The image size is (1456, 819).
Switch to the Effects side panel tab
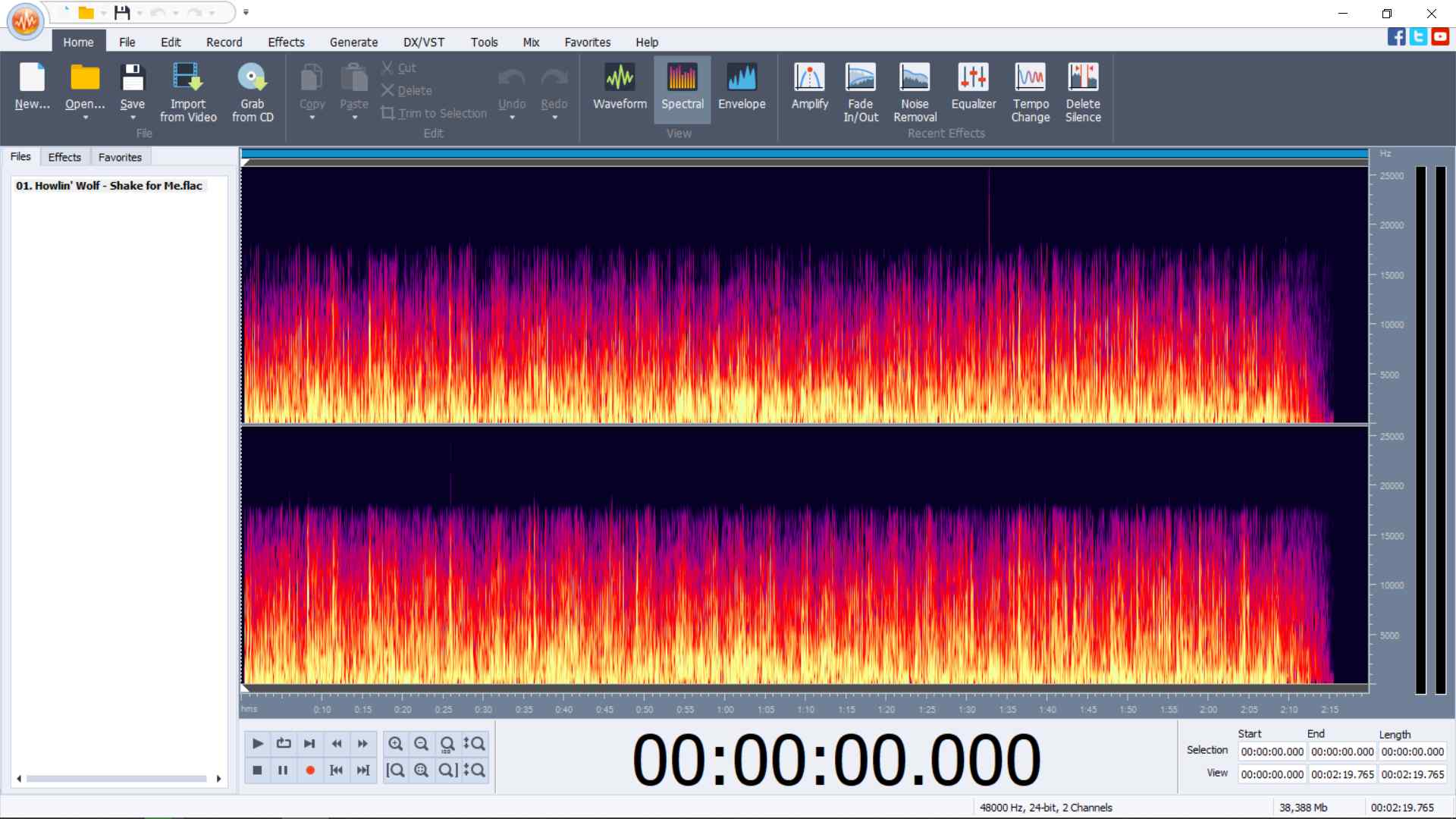click(64, 157)
